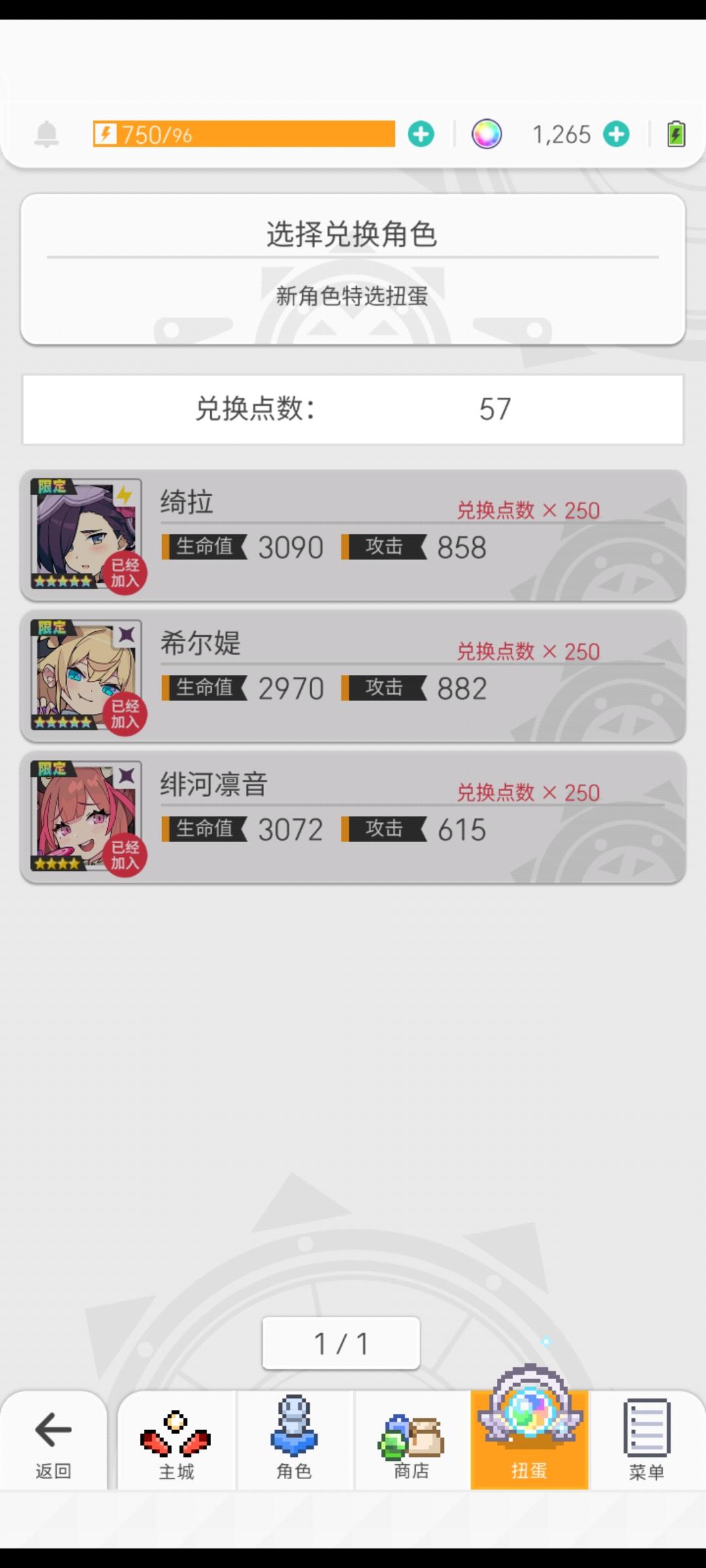Add stamina with the green plus
The width and height of the screenshot is (706, 1568).
pos(421,135)
